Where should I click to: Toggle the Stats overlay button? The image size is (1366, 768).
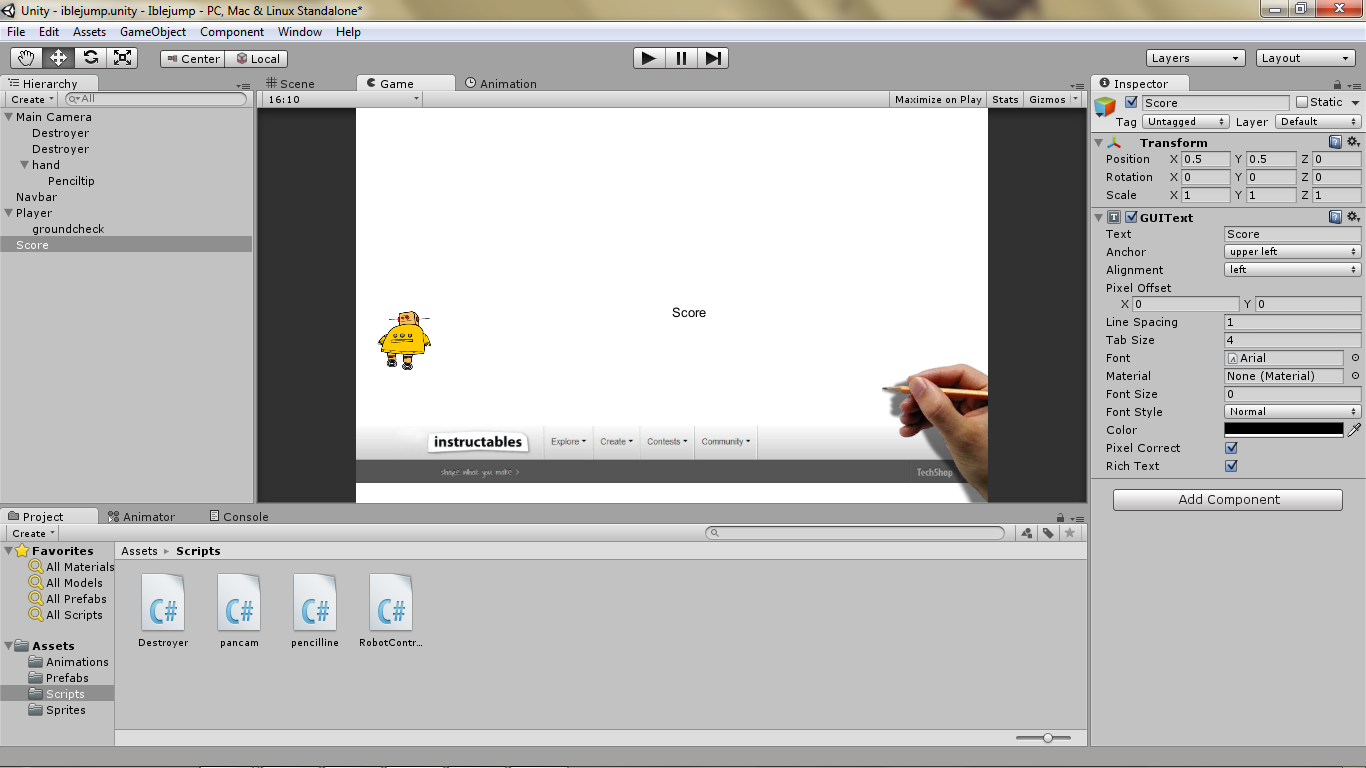(x=1005, y=99)
